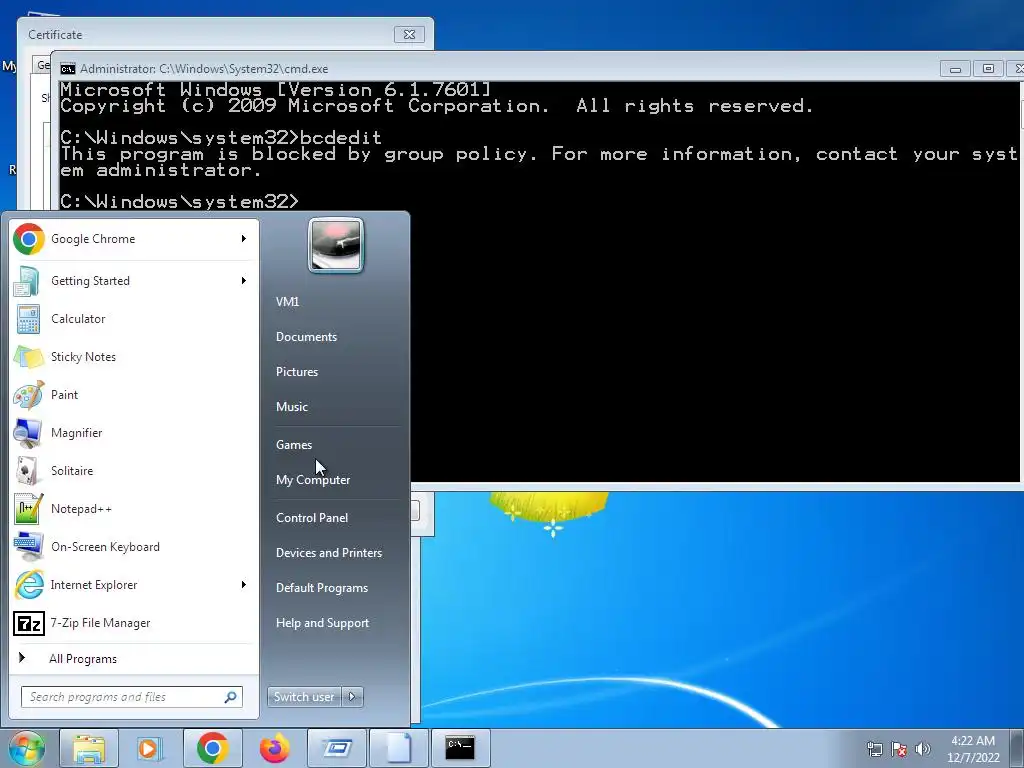1024x768 pixels.
Task: Open Control Panel
Action: (x=312, y=518)
